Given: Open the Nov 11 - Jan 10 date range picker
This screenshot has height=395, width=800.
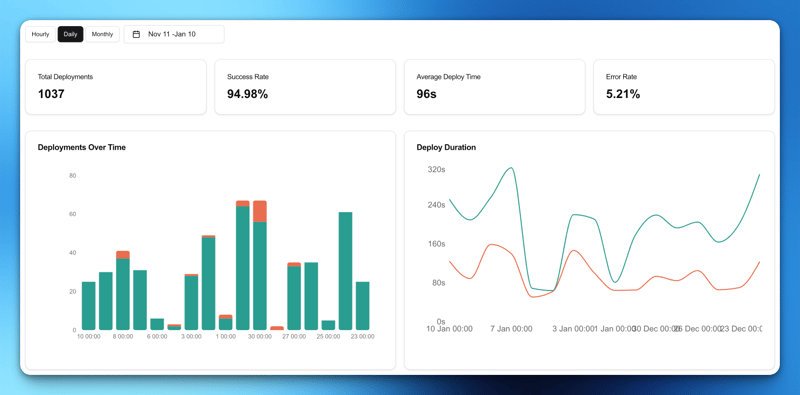Looking at the screenshot, I should pos(174,34).
